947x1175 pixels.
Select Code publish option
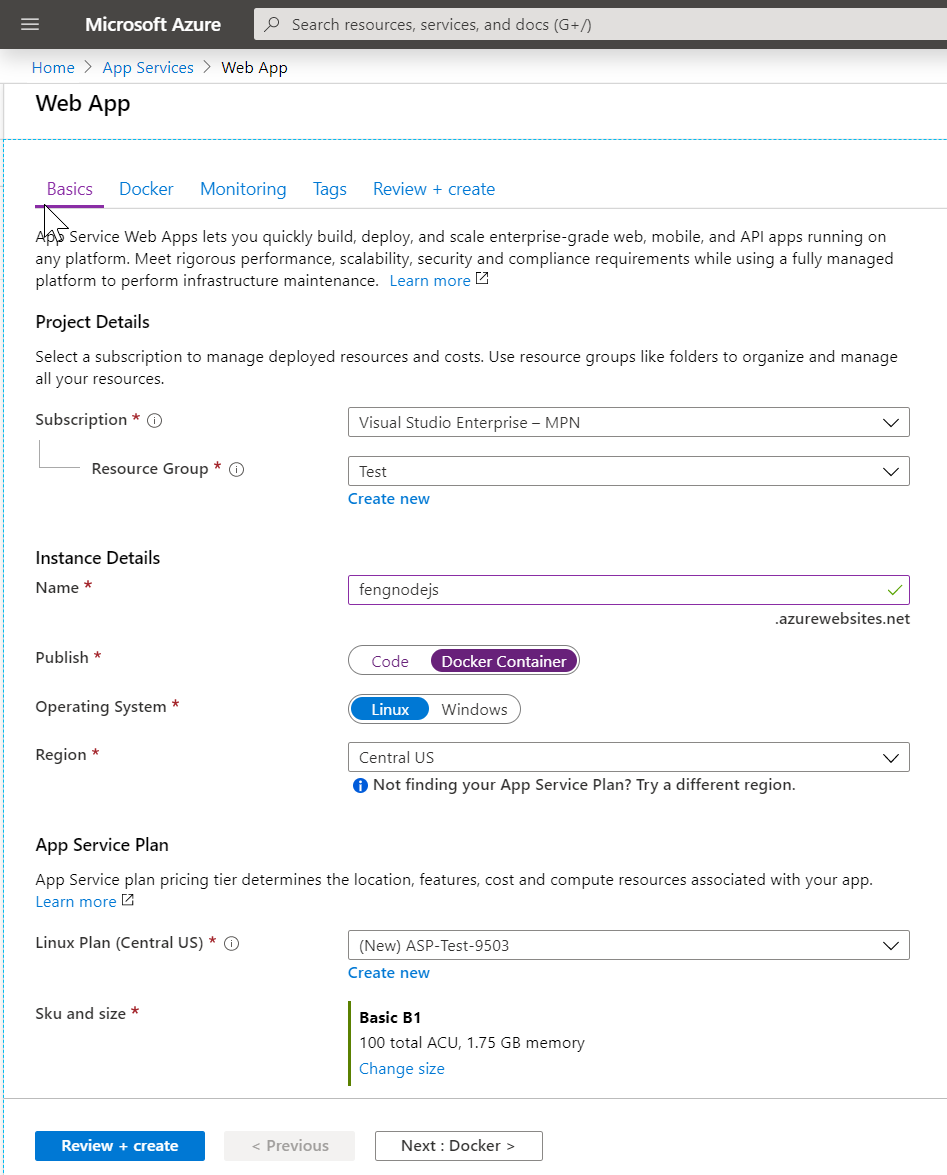click(x=390, y=661)
